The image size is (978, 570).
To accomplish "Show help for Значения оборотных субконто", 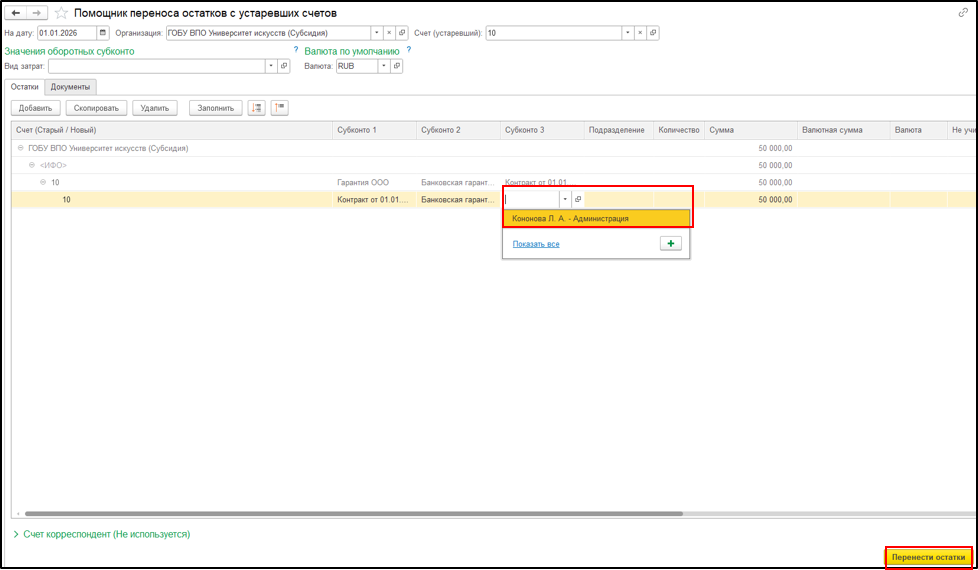I will click(x=296, y=50).
